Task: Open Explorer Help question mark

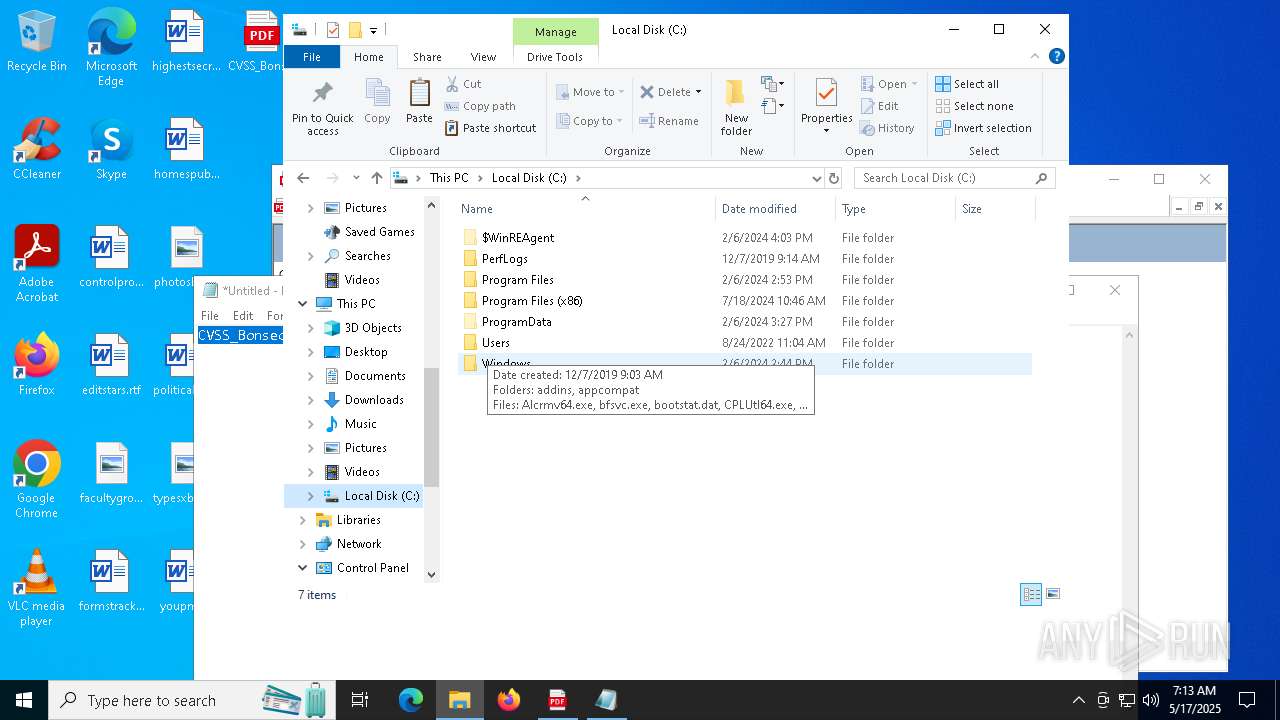Action: click(x=1057, y=57)
